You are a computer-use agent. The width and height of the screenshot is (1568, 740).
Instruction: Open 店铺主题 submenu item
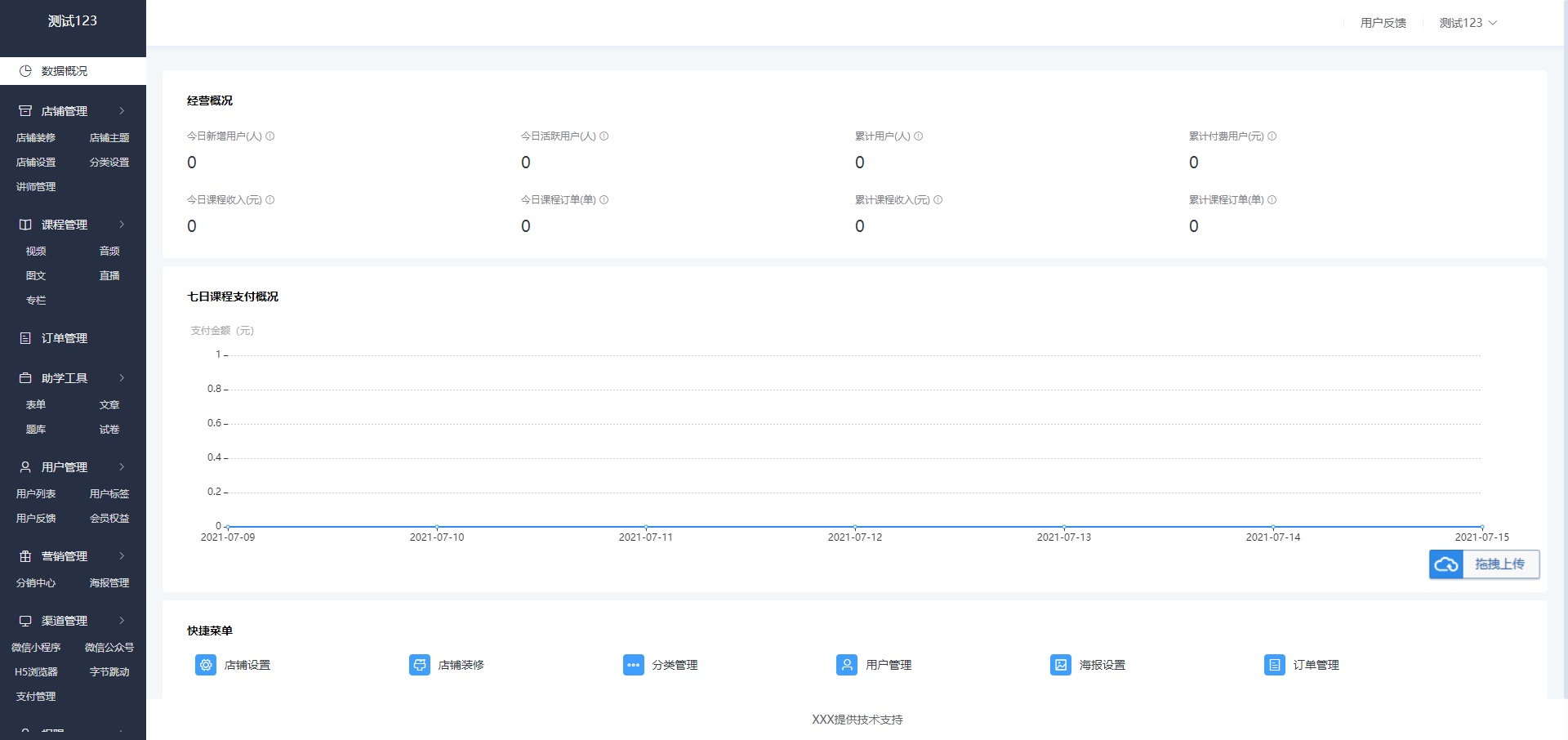(109, 138)
